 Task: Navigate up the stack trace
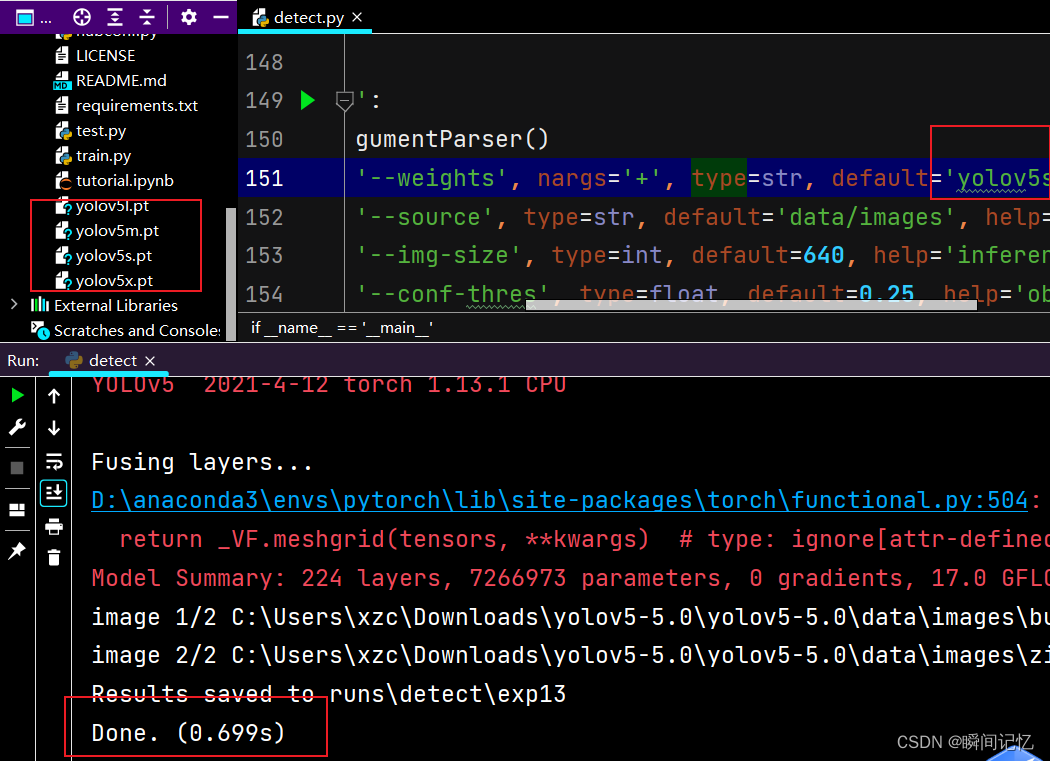pyautogui.click(x=53, y=395)
